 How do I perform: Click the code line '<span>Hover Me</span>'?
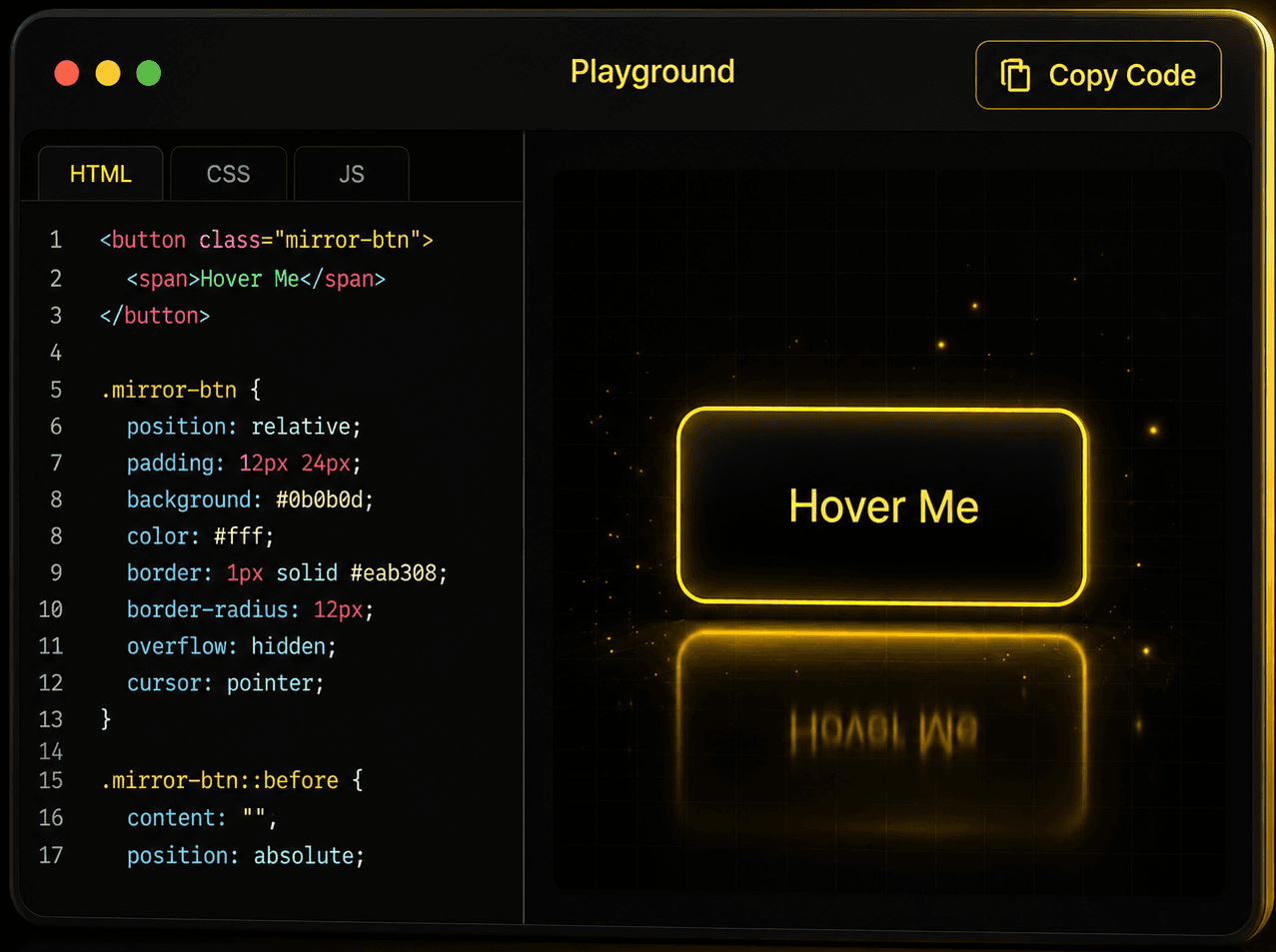pos(256,279)
